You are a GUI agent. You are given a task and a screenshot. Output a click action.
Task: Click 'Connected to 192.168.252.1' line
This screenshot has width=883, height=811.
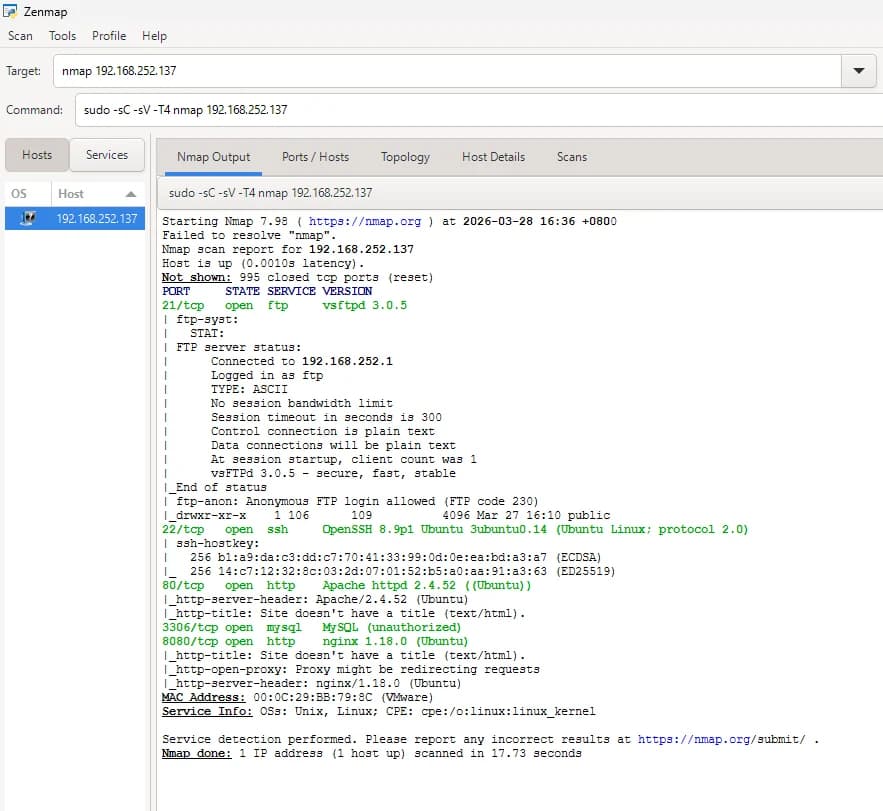point(302,362)
